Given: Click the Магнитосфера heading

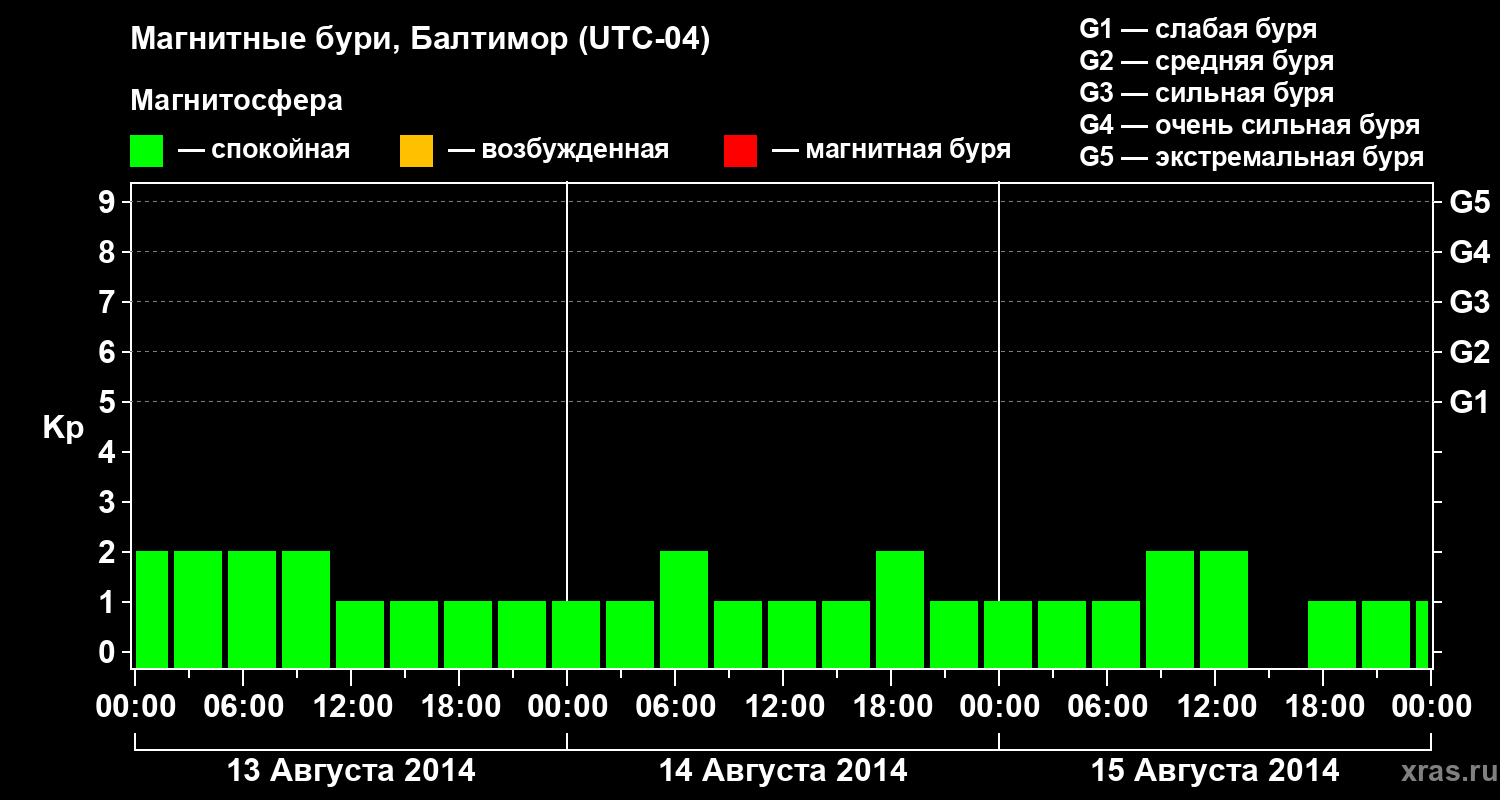Looking at the screenshot, I should (x=236, y=101).
